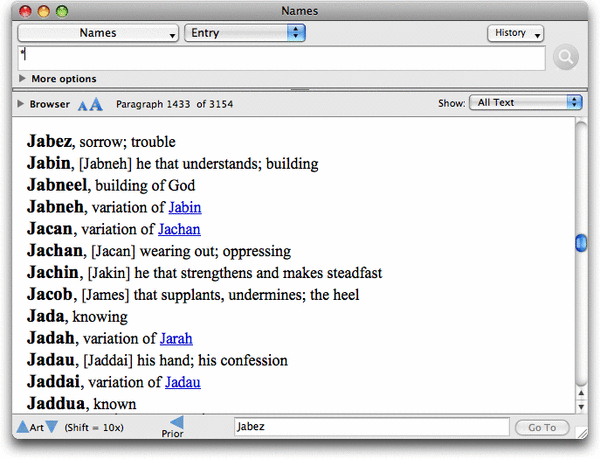This screenshot has height=459, width=600.
Task: Open the Show All Text dropdown
Action: pyautogui.click(x=526, y=102)
